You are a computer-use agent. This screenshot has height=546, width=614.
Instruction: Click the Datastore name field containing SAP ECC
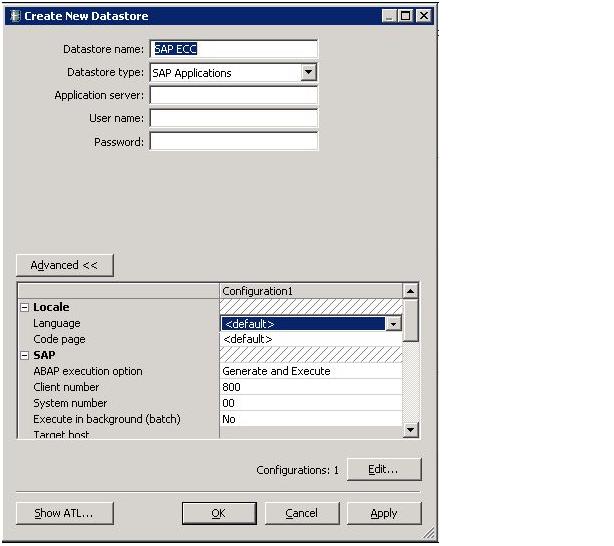[234, 49]
